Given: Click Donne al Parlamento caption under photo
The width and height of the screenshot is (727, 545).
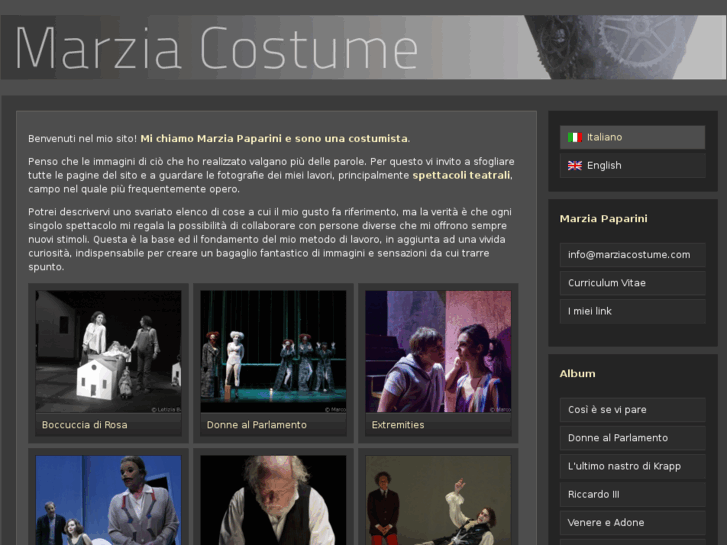Looking at the screenshot, I should (256, 425).
